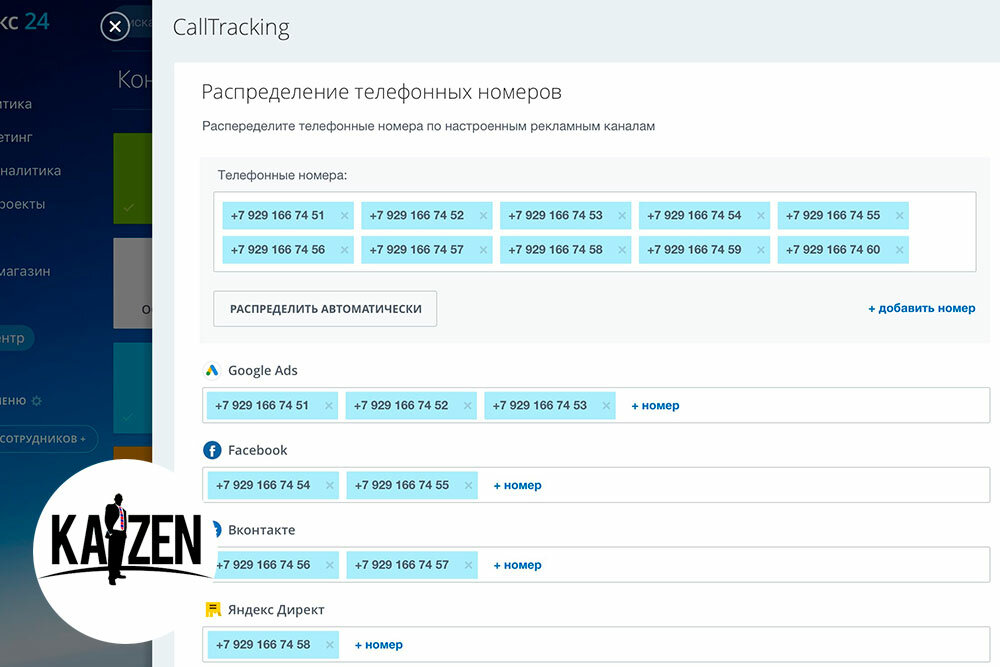This screenshot has height=667, width=1000.
Task: Unassign 74 54 from Facebook channel
Action: click(330, 485)
